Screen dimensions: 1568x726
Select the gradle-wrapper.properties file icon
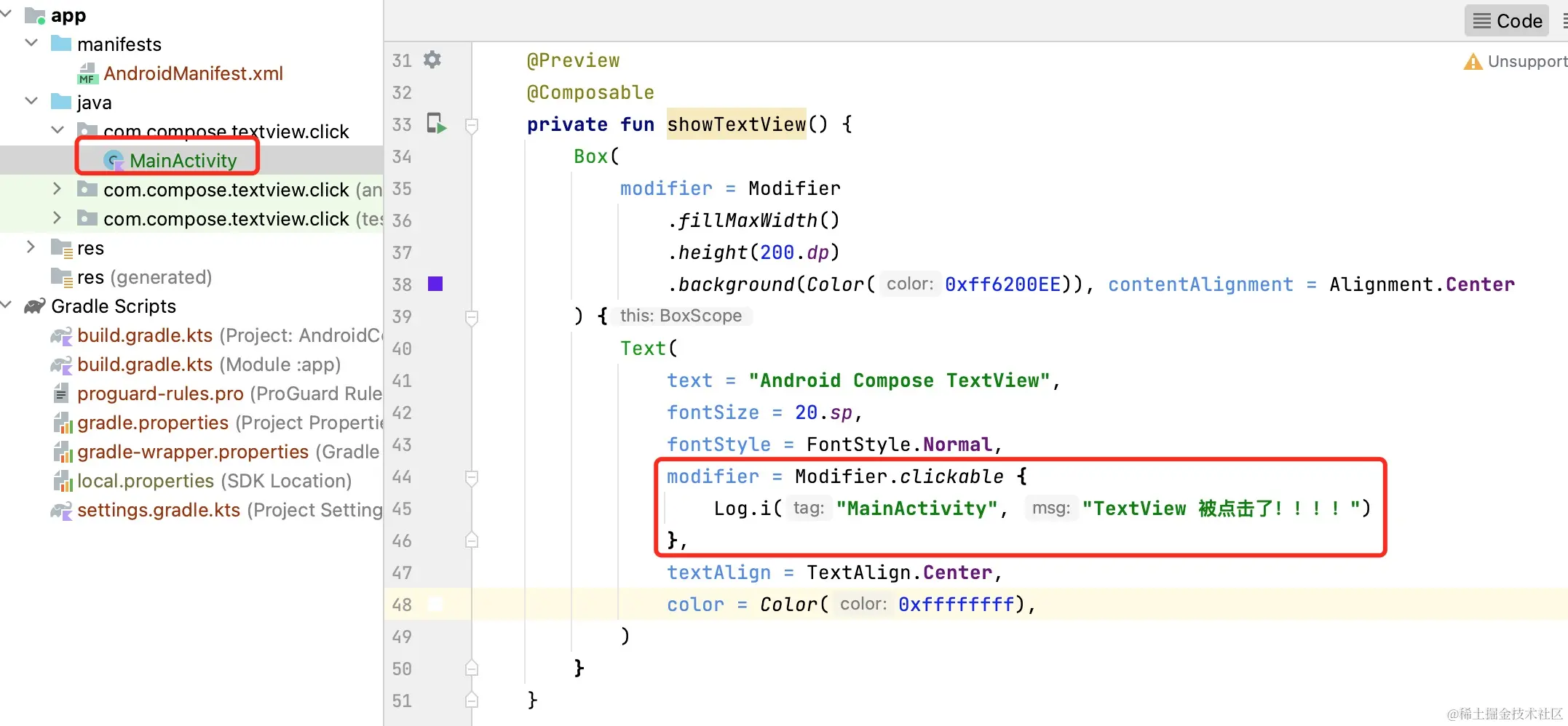point(63,452)
